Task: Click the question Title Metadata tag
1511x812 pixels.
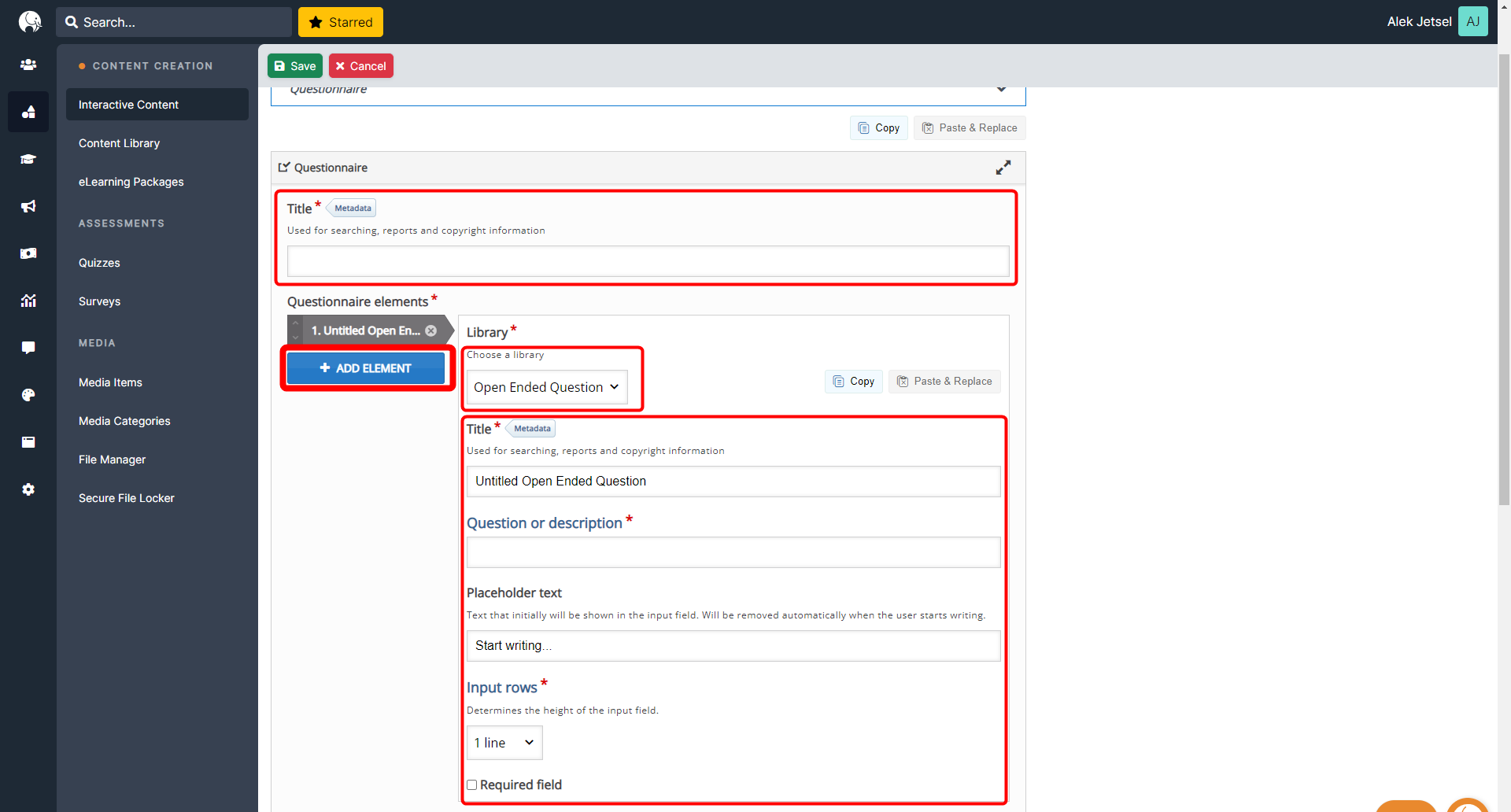Action: click(x=531, y=429)
